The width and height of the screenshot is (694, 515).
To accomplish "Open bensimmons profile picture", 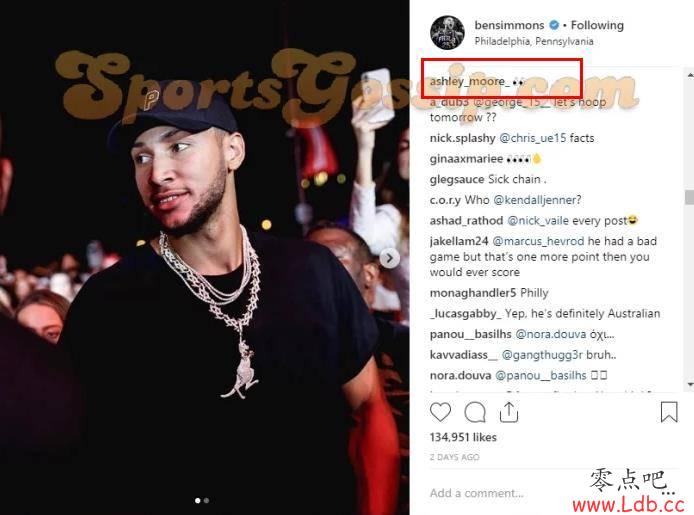I will click(447, 32).
